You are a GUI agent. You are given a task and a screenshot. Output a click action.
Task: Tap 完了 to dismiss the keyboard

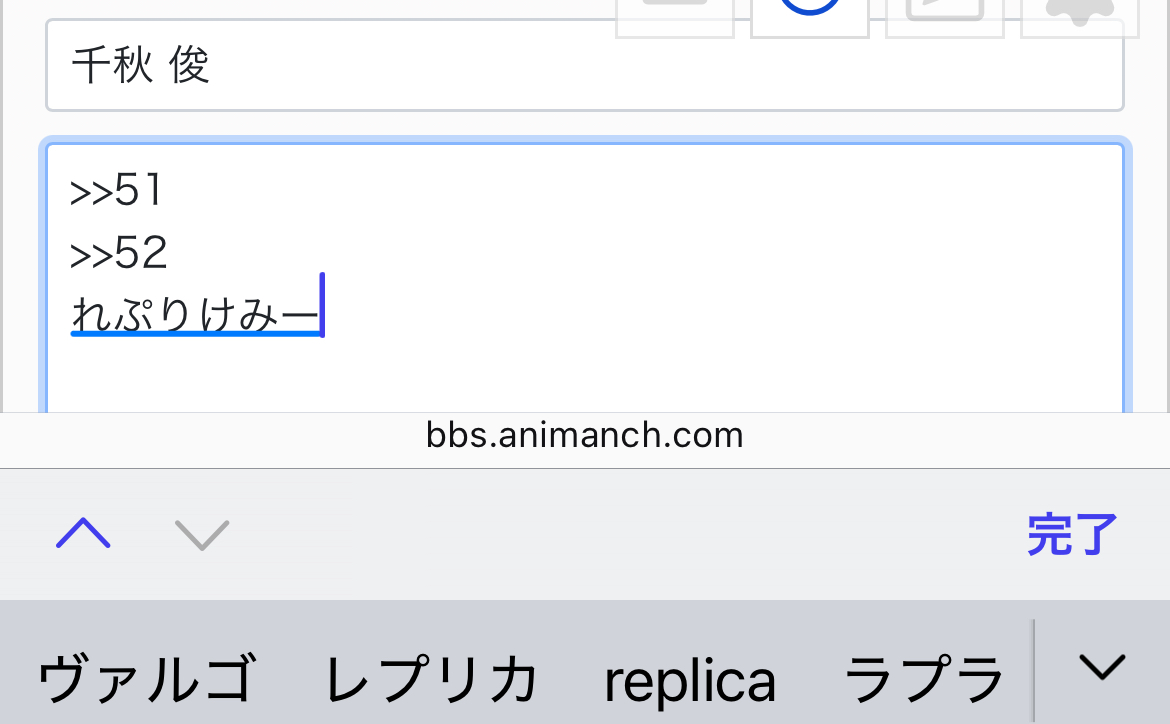pos(1072,534)
